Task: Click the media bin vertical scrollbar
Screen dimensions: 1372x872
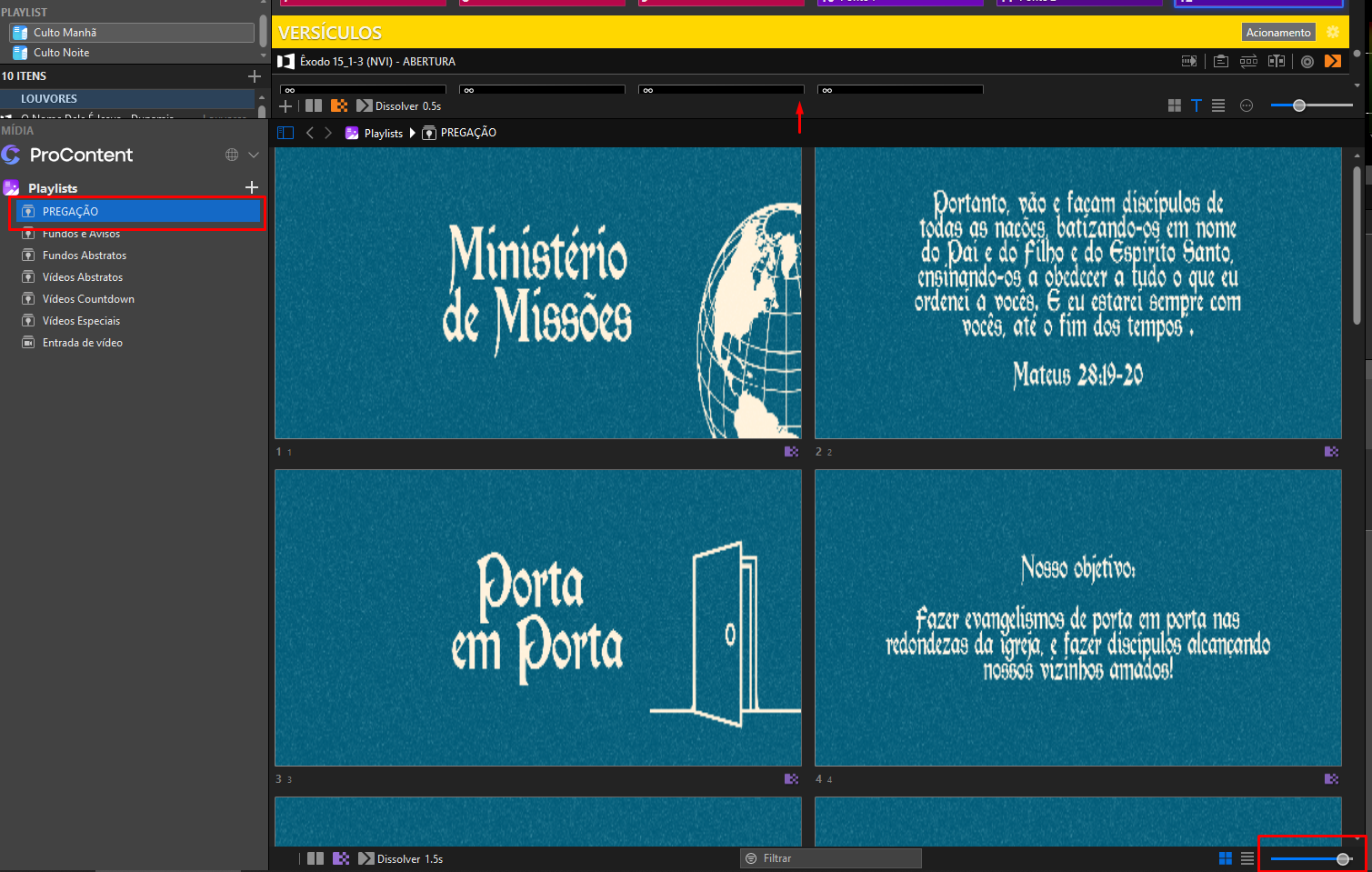Action: (x=1357, y=246)
